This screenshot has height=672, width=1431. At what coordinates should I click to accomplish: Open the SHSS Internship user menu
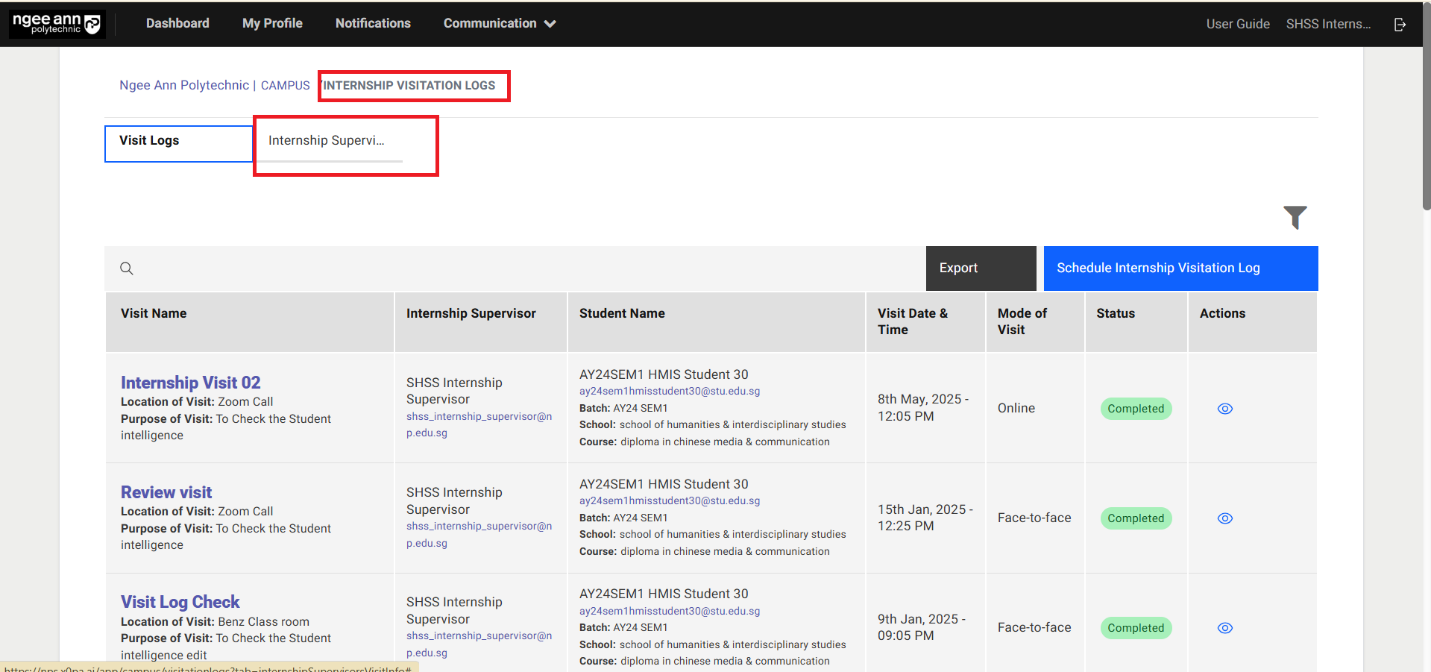coord(1328,24)
